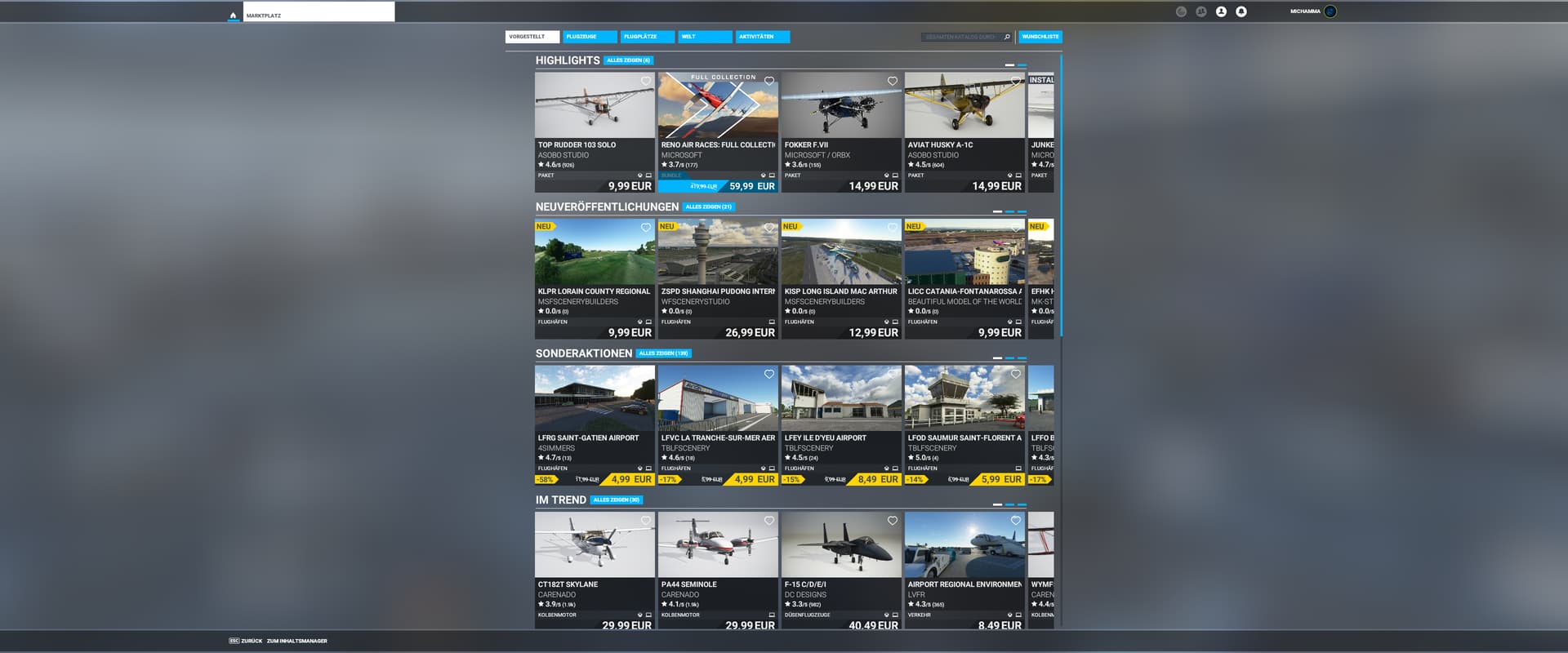Open the F-15 C/D/E/I thumbnail
Image resolution: width=1568 pixels, height=653 pixels.
pos(841,544)
